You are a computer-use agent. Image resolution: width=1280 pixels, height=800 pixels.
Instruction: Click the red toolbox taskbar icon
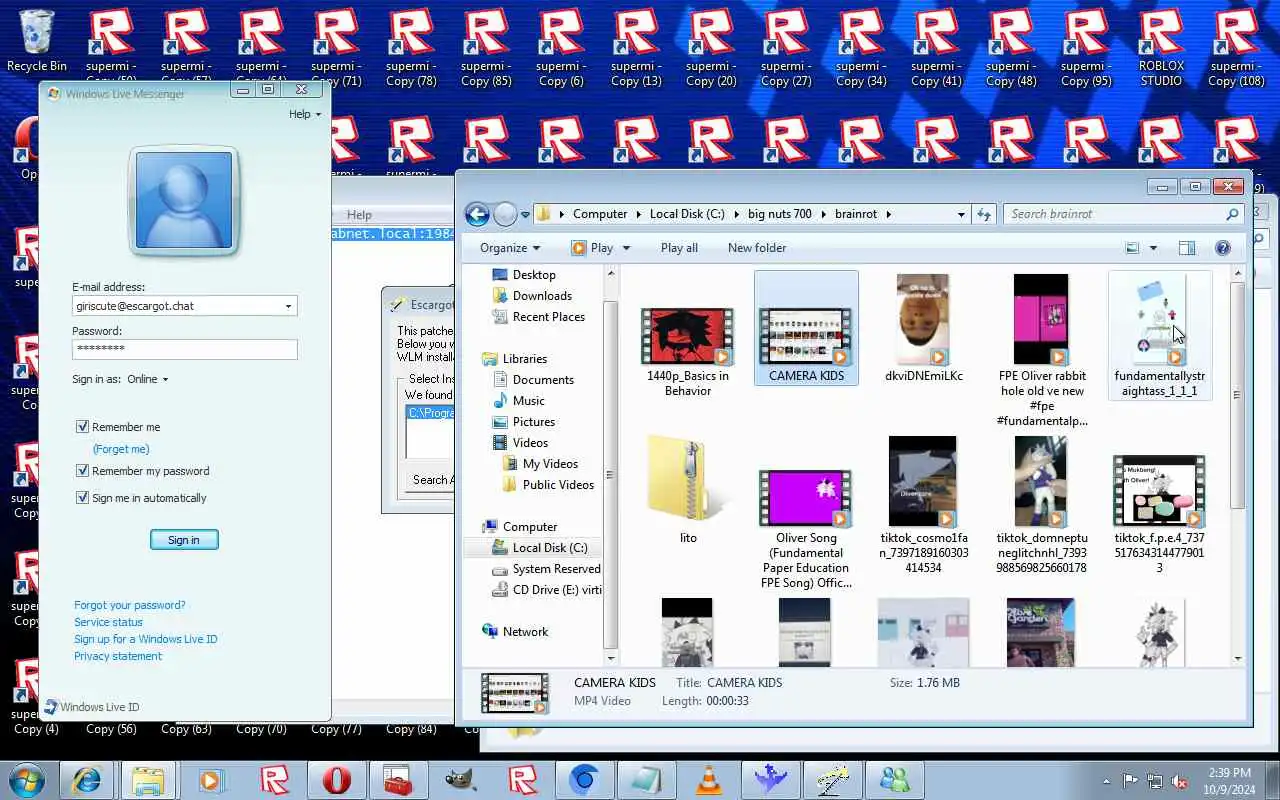click(398, 779)
